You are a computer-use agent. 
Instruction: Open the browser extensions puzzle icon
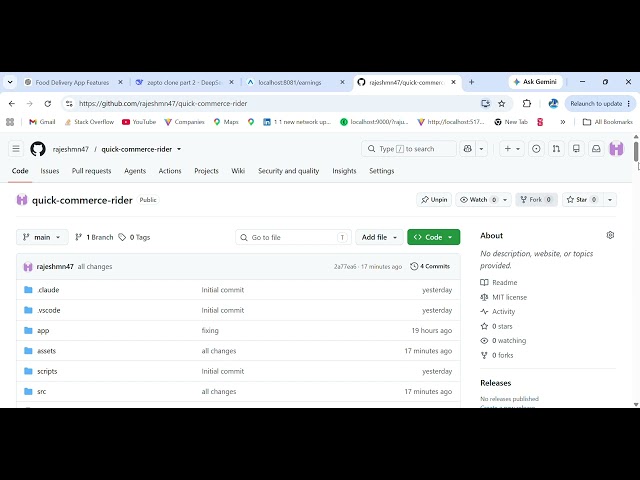click(527, 104)
